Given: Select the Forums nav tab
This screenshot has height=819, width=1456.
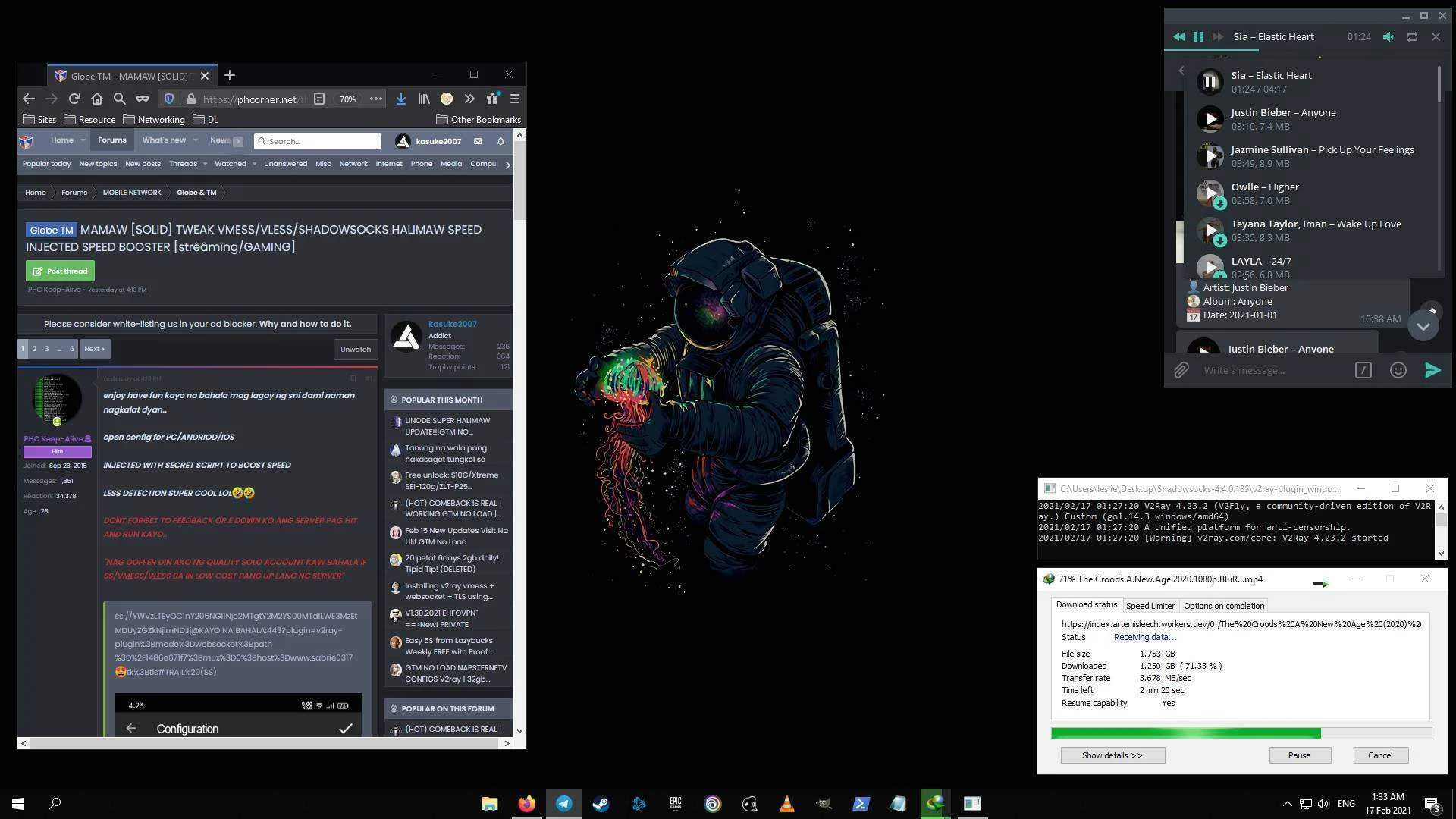Looking at the screenshot, I should (111, 140).
